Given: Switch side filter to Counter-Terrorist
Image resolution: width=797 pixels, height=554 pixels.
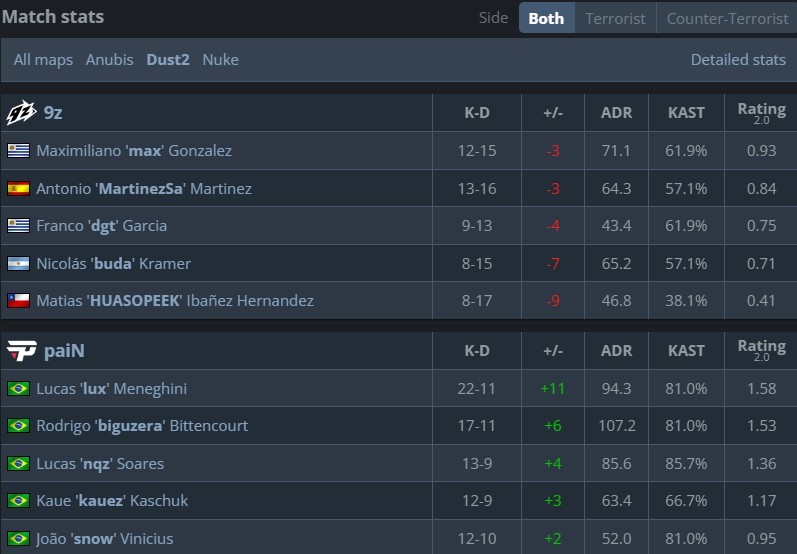Looking at the screenshot, I should 727,18.
